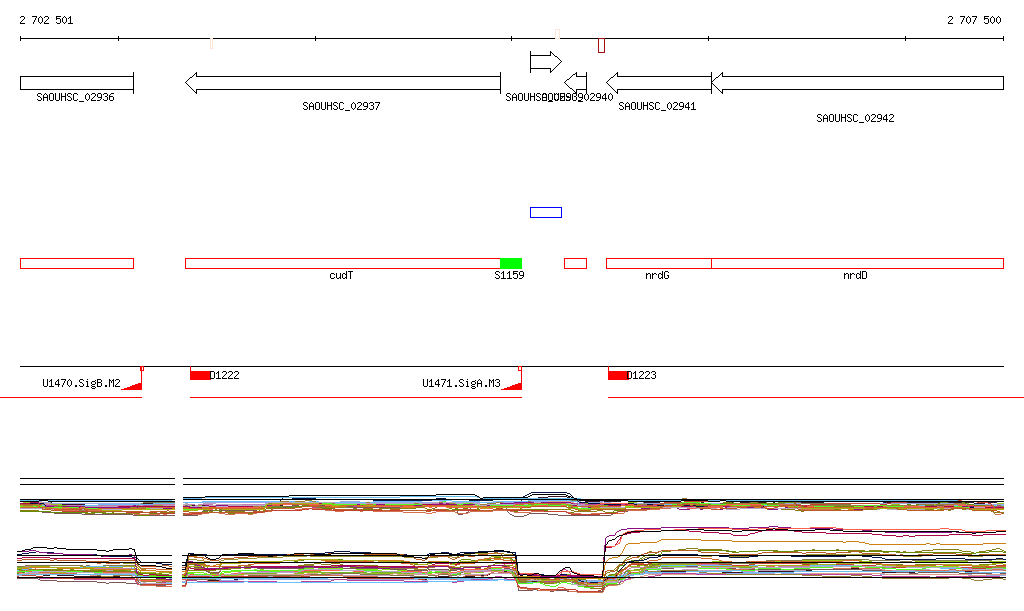The height and width of the screenshot is (611, 1024).
Task: Click the SAOUHSC_02941 left-pointing gene arrow
Action: [x=658, y=83]
